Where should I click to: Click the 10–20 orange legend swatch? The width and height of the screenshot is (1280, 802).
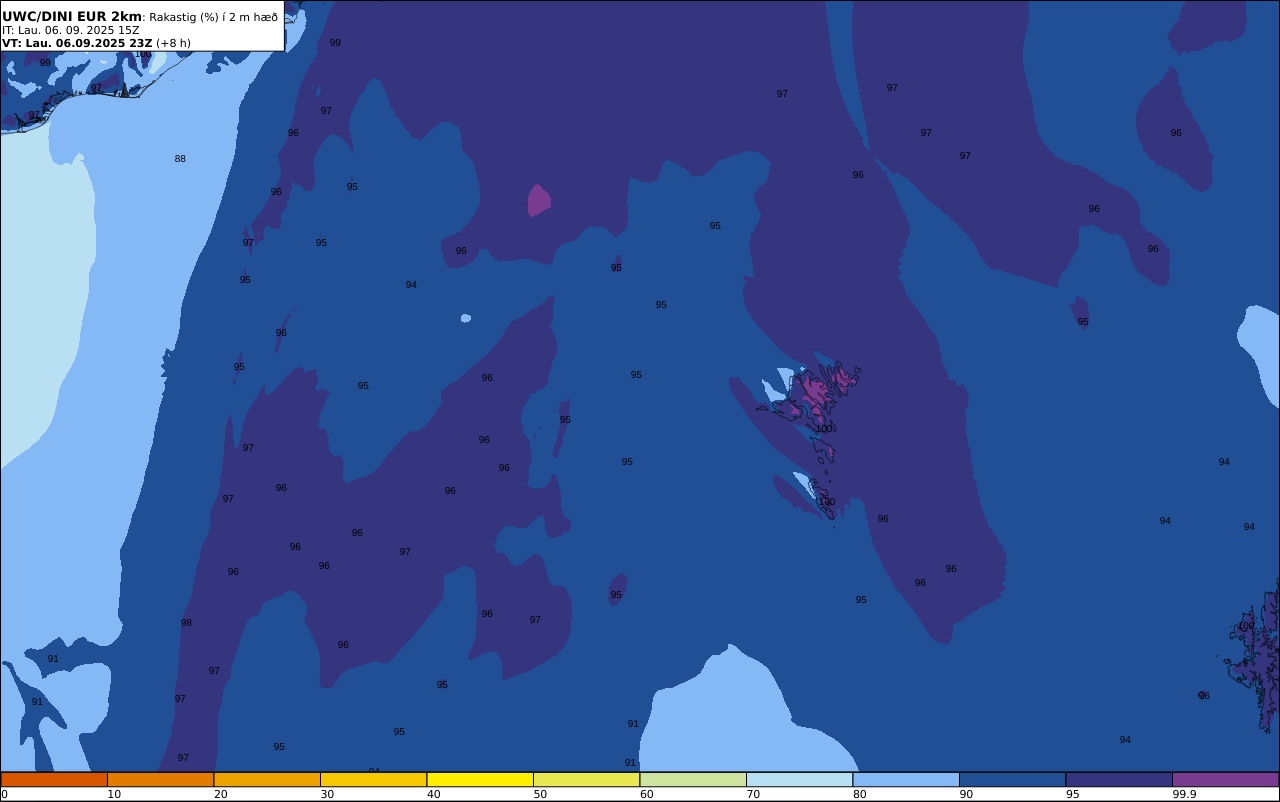[x=160, y=779]
